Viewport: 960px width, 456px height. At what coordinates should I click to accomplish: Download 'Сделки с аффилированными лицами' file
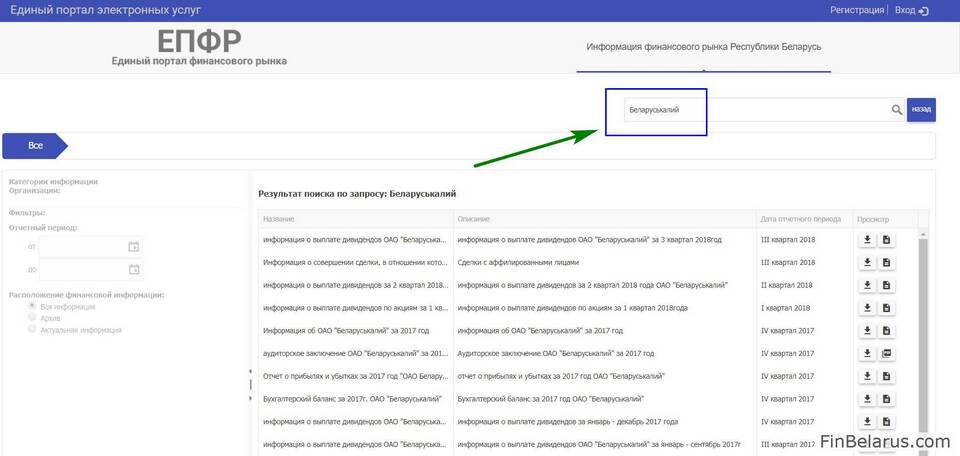(867, 263)
